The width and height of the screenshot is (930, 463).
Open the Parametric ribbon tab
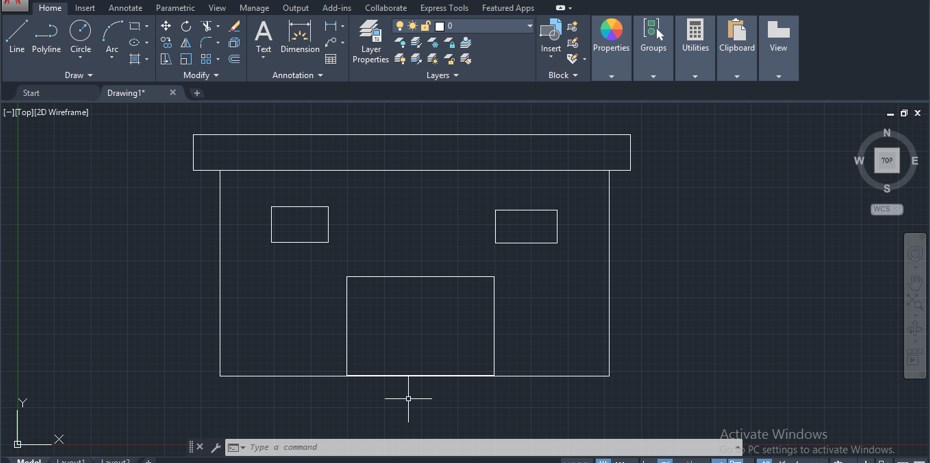(x=175, y=8)
